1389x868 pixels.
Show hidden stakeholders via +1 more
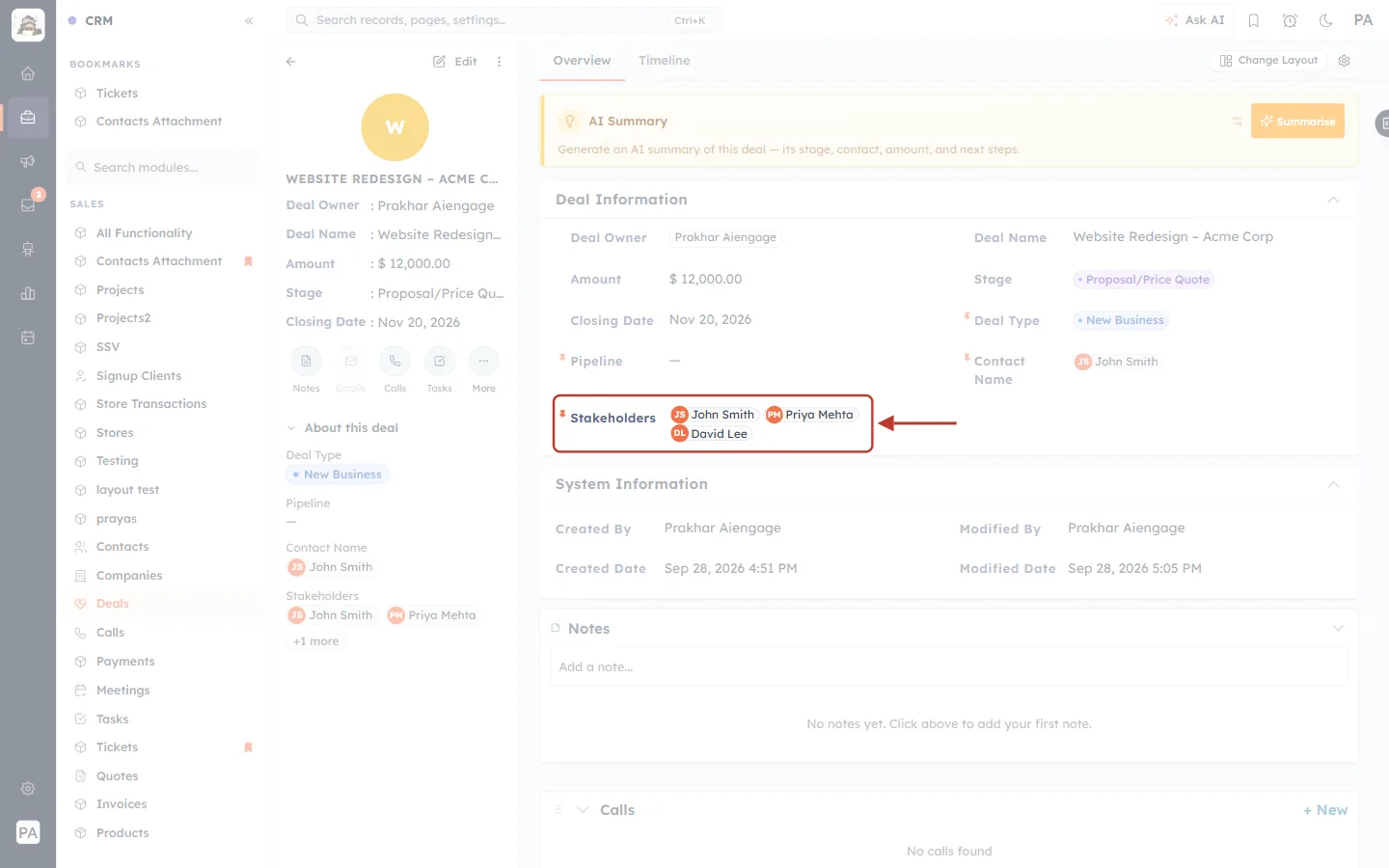316,641
